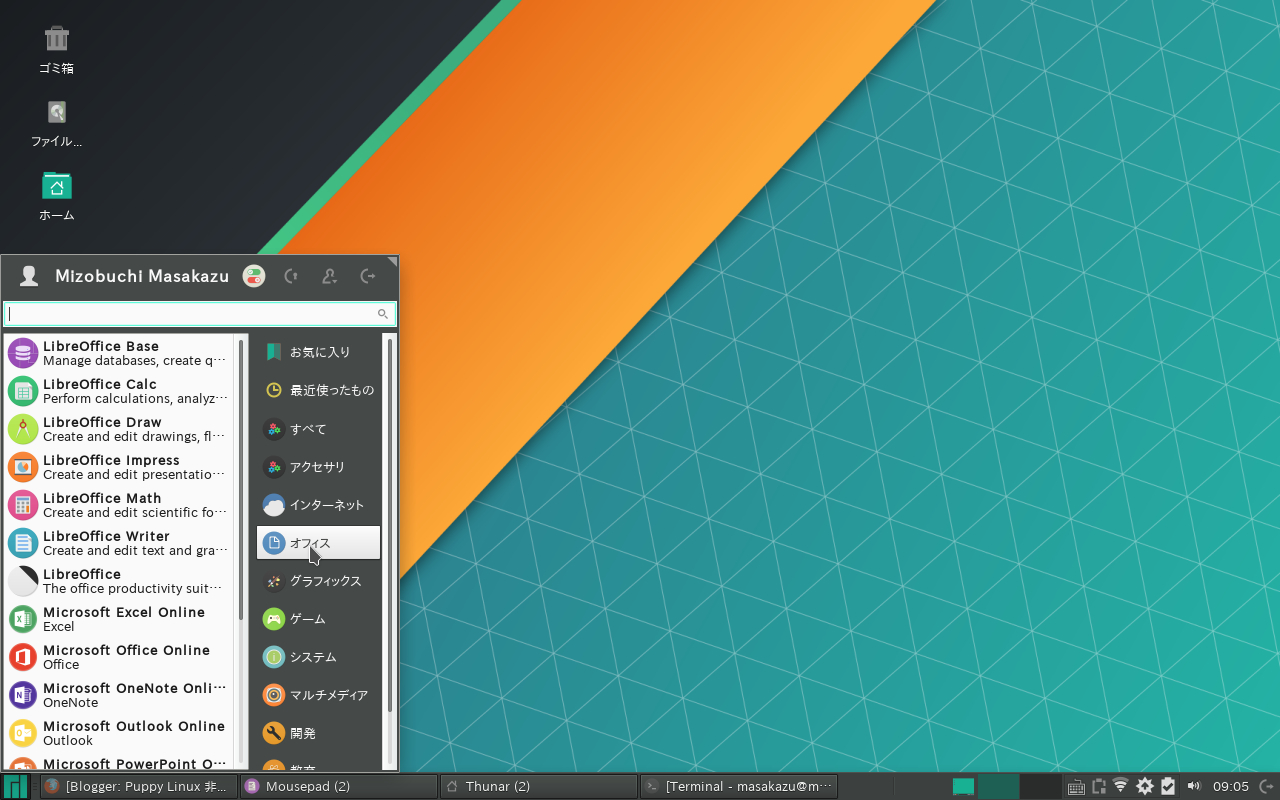Image resolution: width=1280 pixels, height=800 pixels.
Task: Switch to the Terminal taskbar button
Action: pyautogui.click(x=738, y=786)
